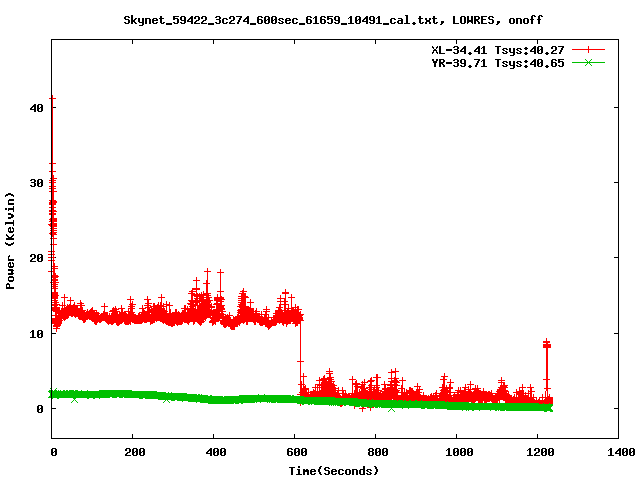This screenshot has width=640, height=480.
Task: Select legend entry YR-39.71 Tsys:40.65
Action: [x=498, y=63]
